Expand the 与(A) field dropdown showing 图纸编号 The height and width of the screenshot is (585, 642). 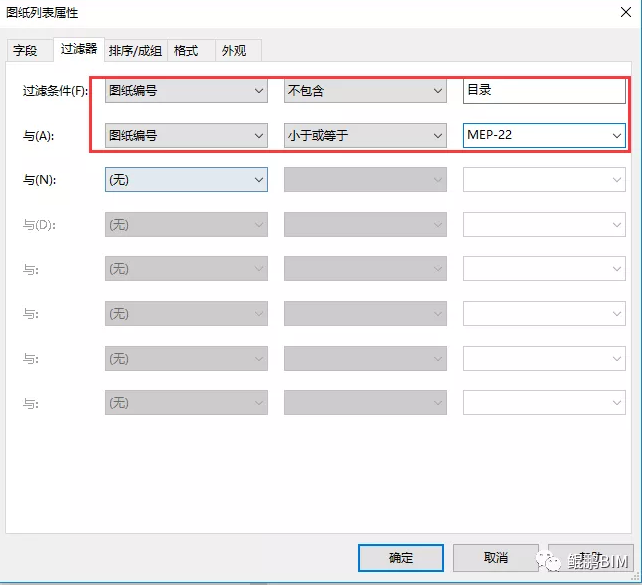[x=186, y=135]
